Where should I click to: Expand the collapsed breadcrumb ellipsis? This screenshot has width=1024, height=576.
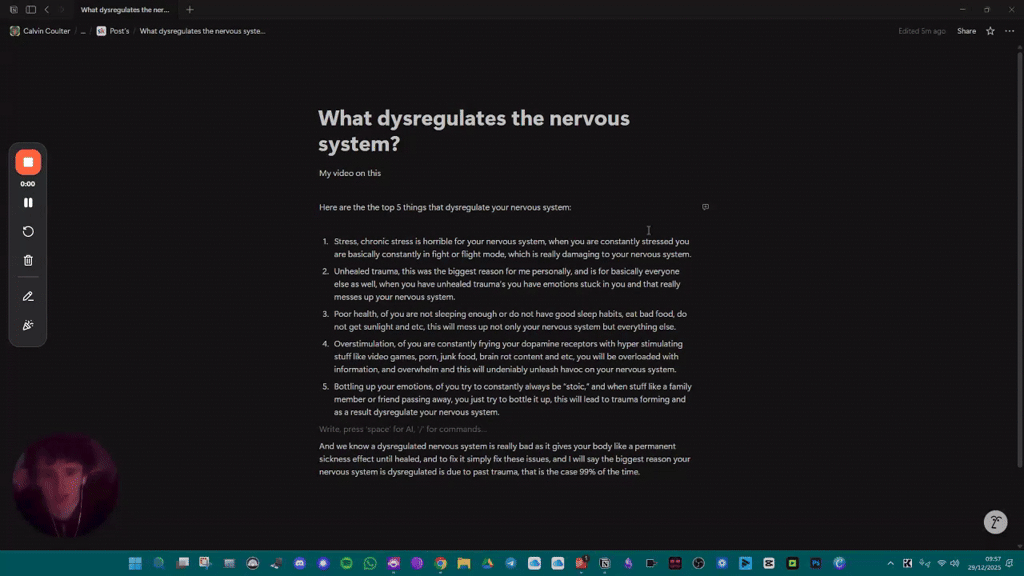(x=83, y=31)
